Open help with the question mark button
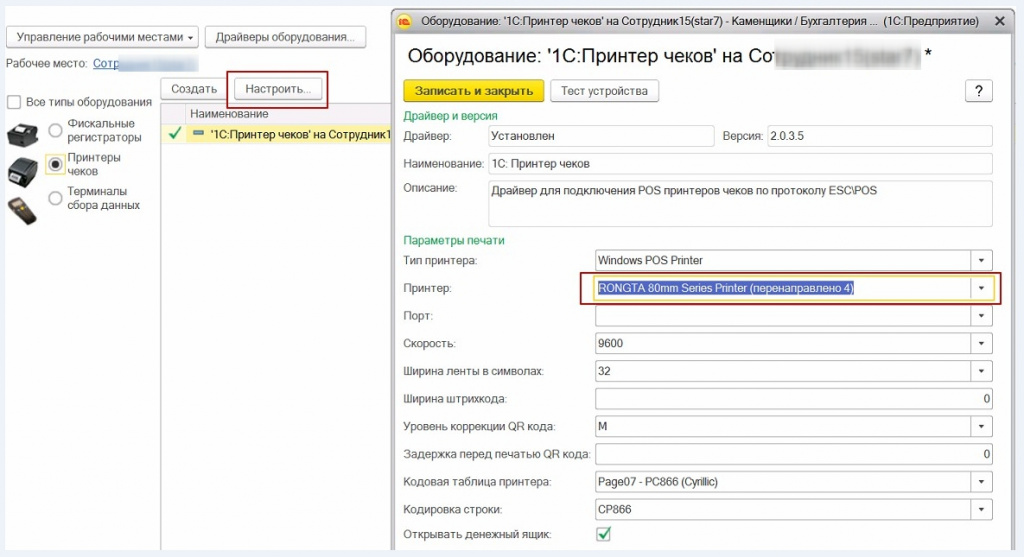The image size is (1024, 557). 978,91
